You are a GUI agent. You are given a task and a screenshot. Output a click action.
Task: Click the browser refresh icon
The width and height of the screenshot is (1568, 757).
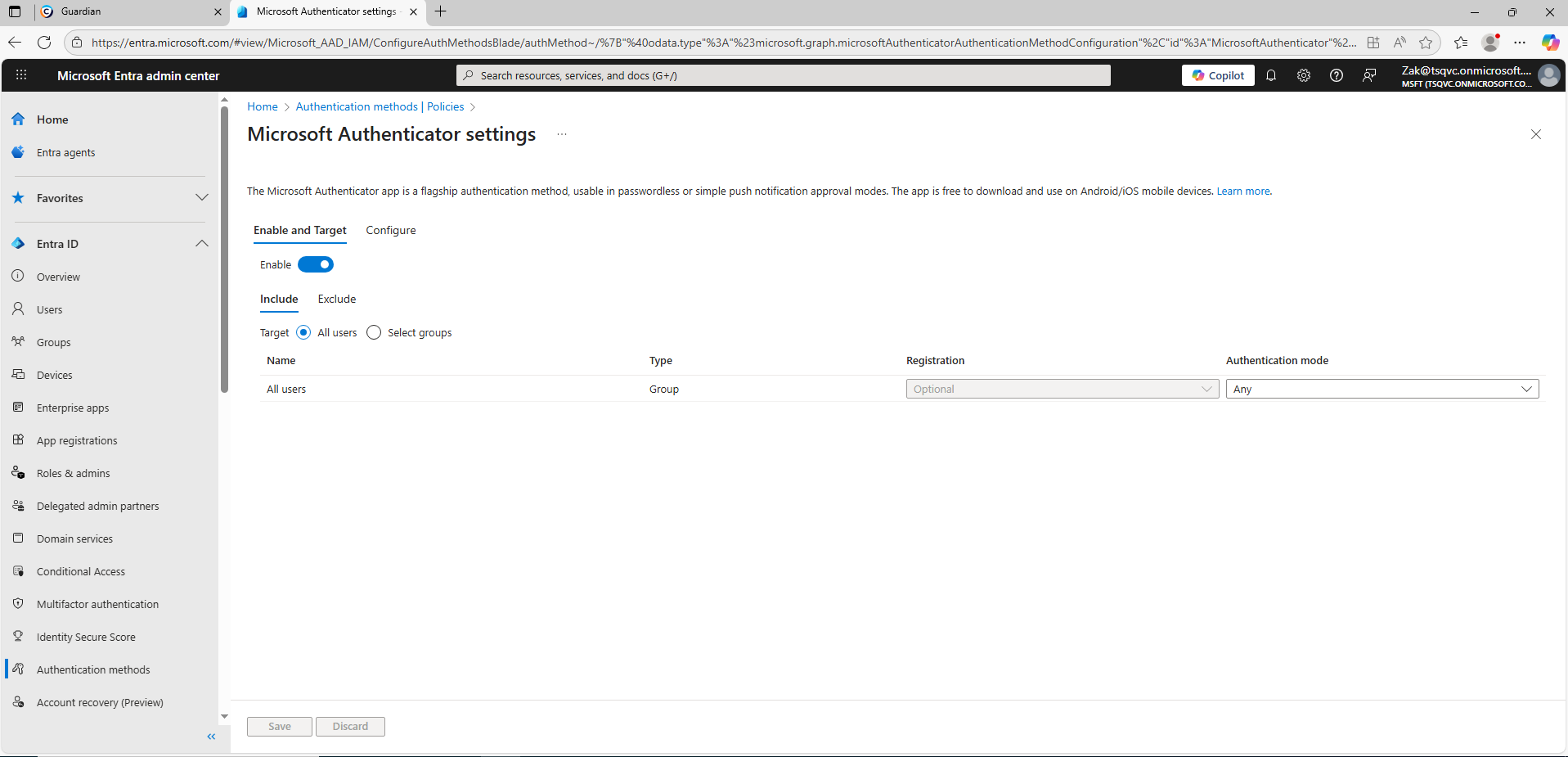tap(44, 43)
